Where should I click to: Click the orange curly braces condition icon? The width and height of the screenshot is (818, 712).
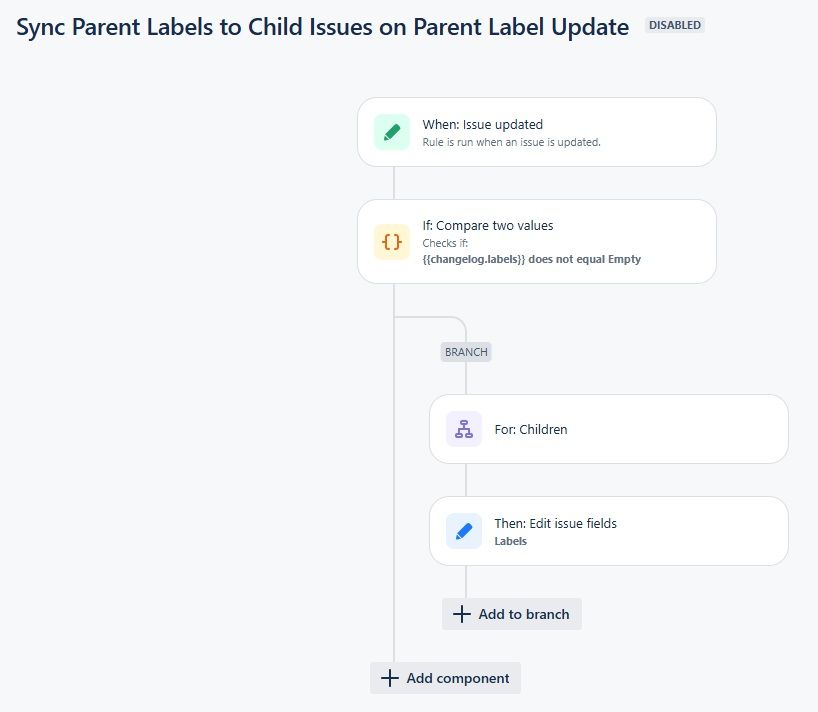pos(392,241)
